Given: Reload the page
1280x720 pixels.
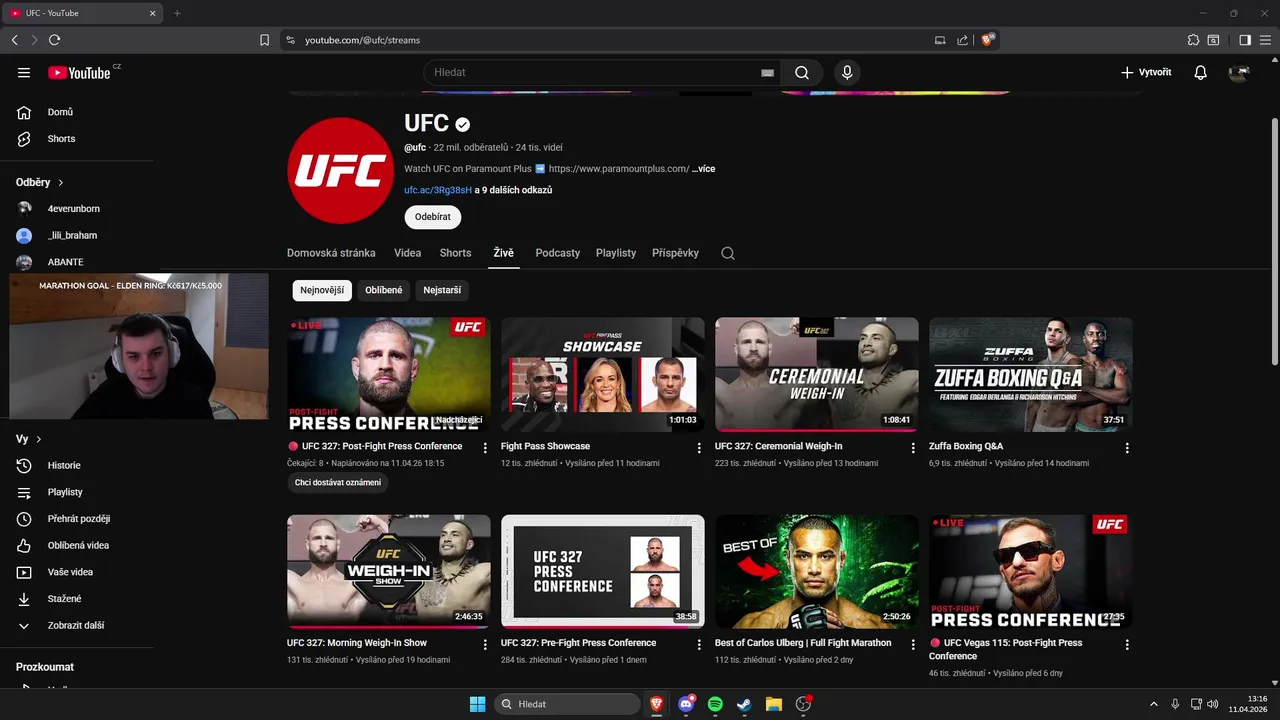Looking at the screenshot, I should tap(54, 40).
